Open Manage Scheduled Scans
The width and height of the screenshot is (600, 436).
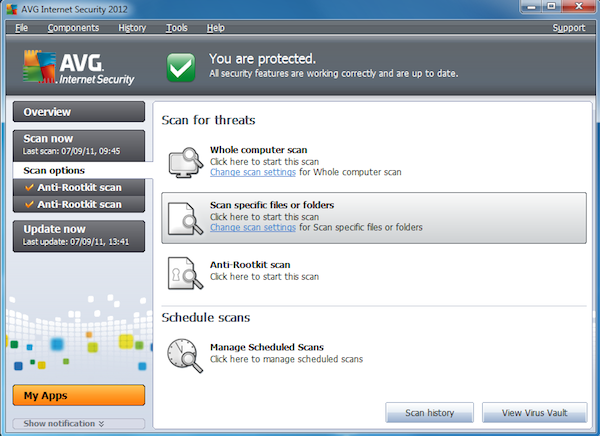pyautogui.click(x=267, y=347)
